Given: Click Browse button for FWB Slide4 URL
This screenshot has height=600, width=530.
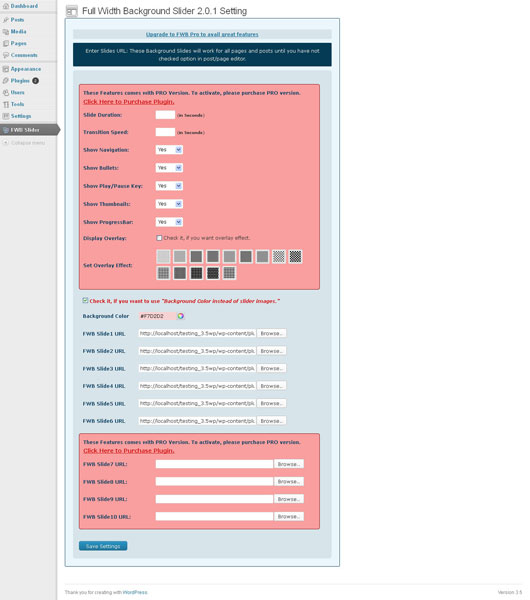Looking at the screenshot, I should pyautogui.click(x=271, y=386).
